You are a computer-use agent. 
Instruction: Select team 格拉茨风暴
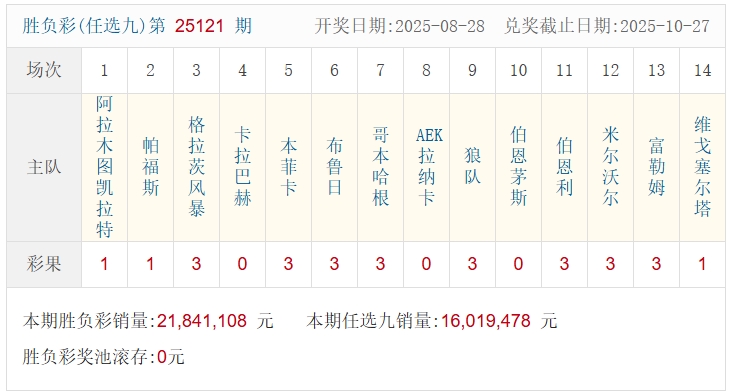(197, 167)
